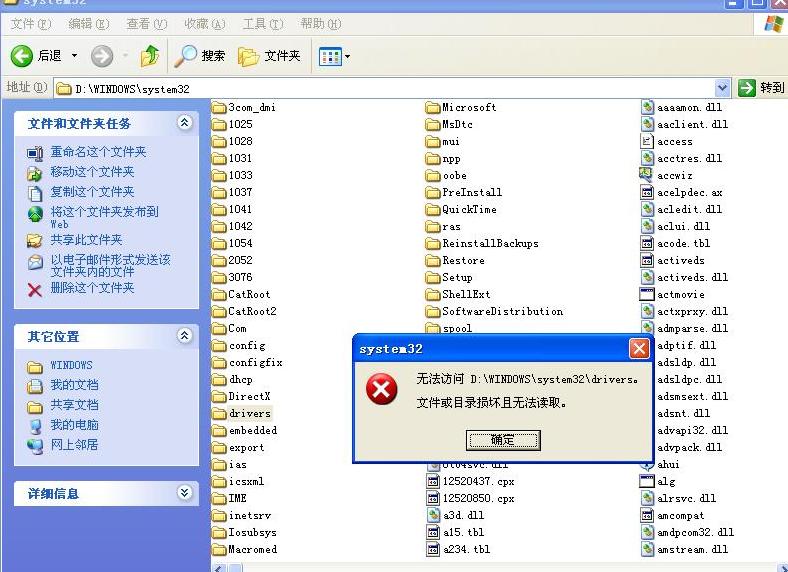Select the a3d.dll file icon
This screenshot has height=572, width=788.
433,515
